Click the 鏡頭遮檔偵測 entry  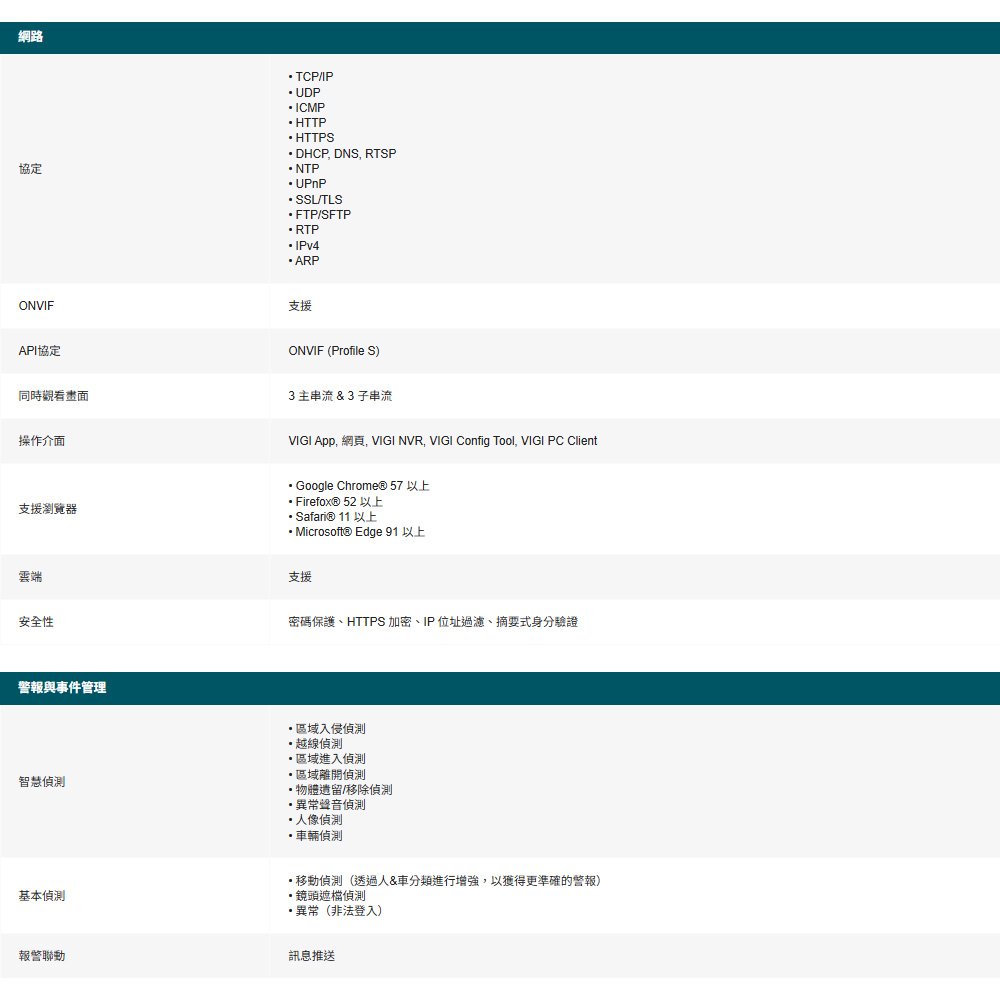[x=330, y=896]
